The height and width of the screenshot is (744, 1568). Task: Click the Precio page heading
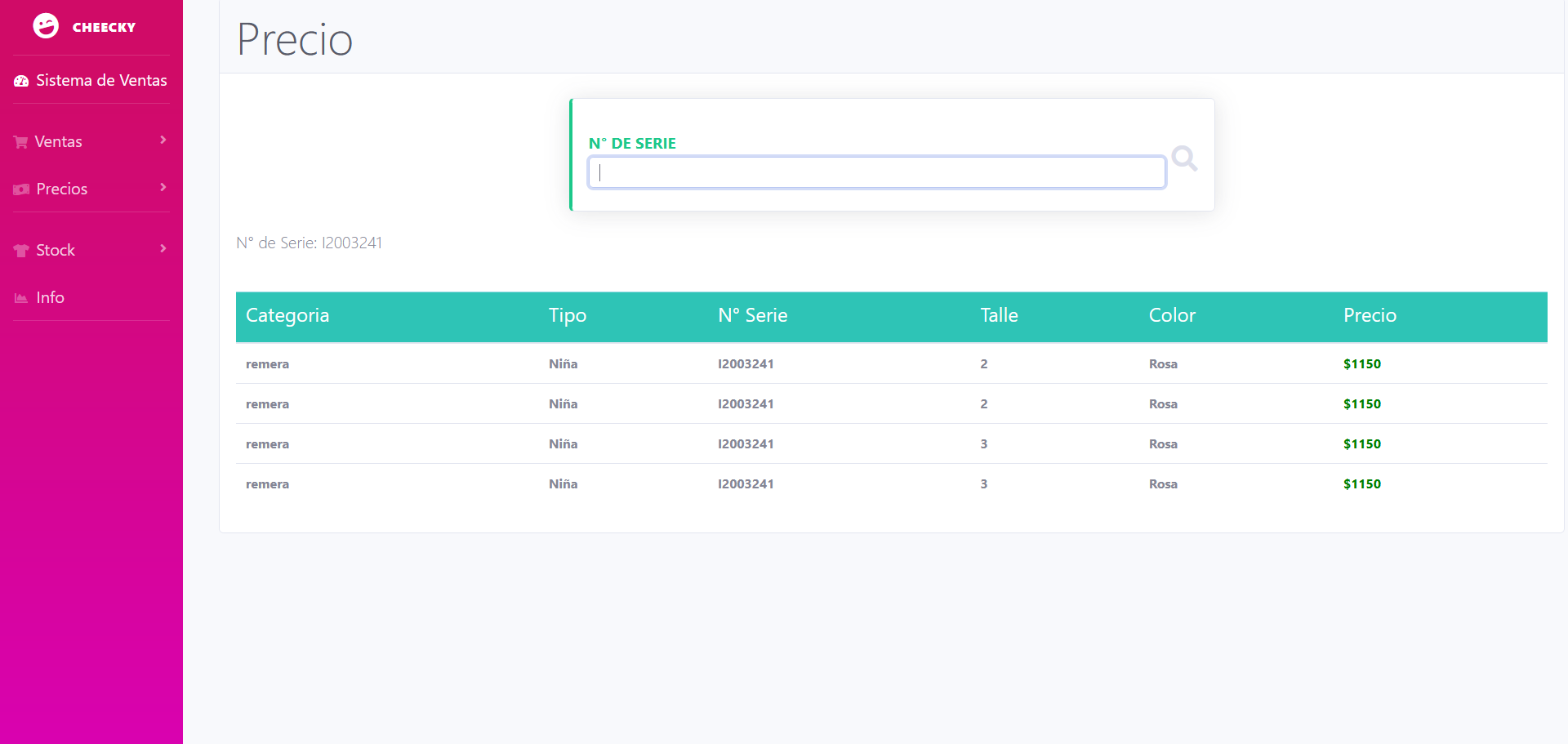[x=294, y=38]
